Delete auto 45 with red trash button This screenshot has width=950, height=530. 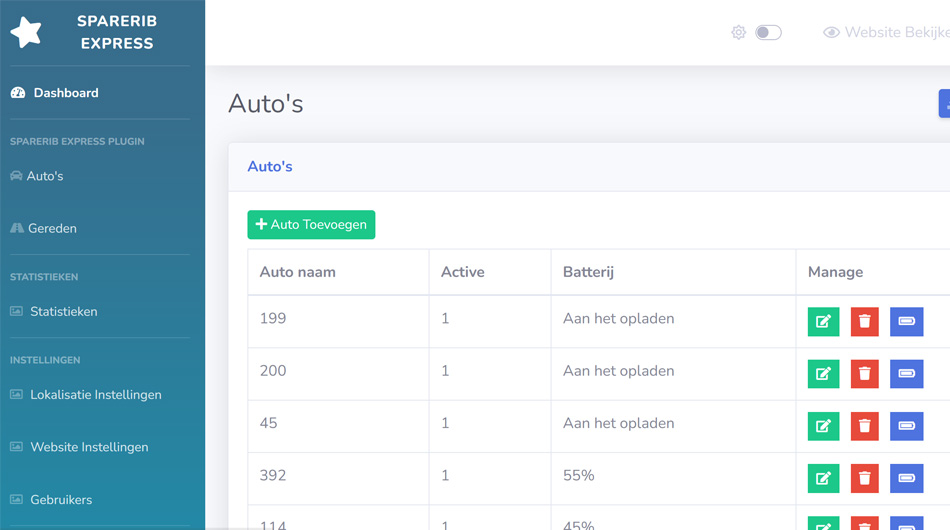(x=865, y=426)
